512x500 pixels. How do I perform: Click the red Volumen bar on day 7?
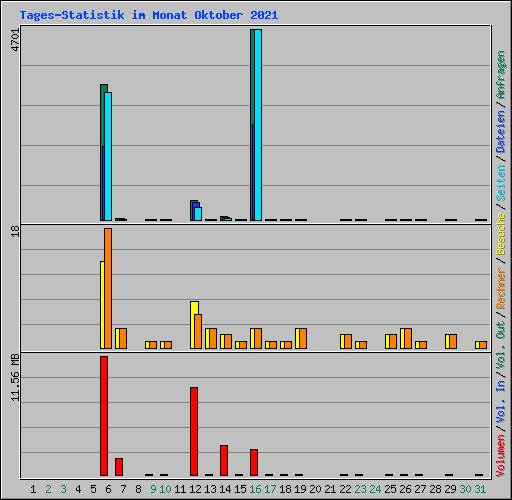[x=119, y=467]
